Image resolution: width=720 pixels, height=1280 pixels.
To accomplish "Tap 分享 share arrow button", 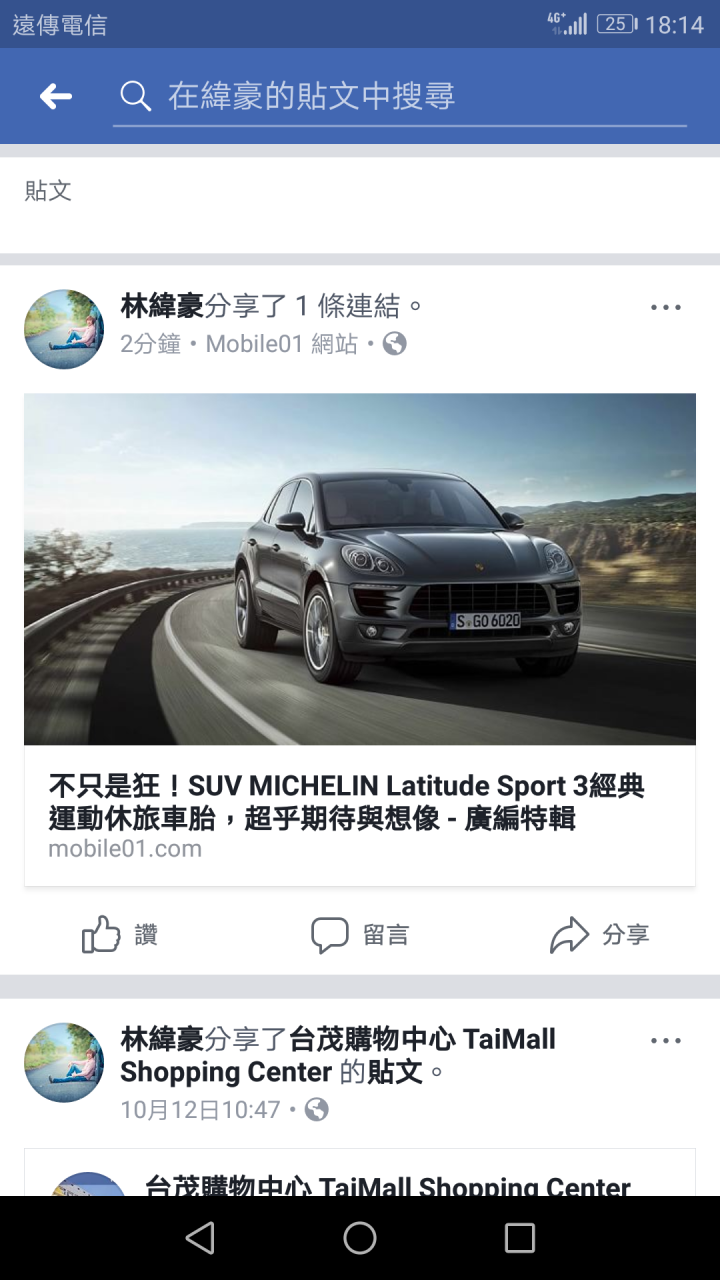I will point(600,935).
